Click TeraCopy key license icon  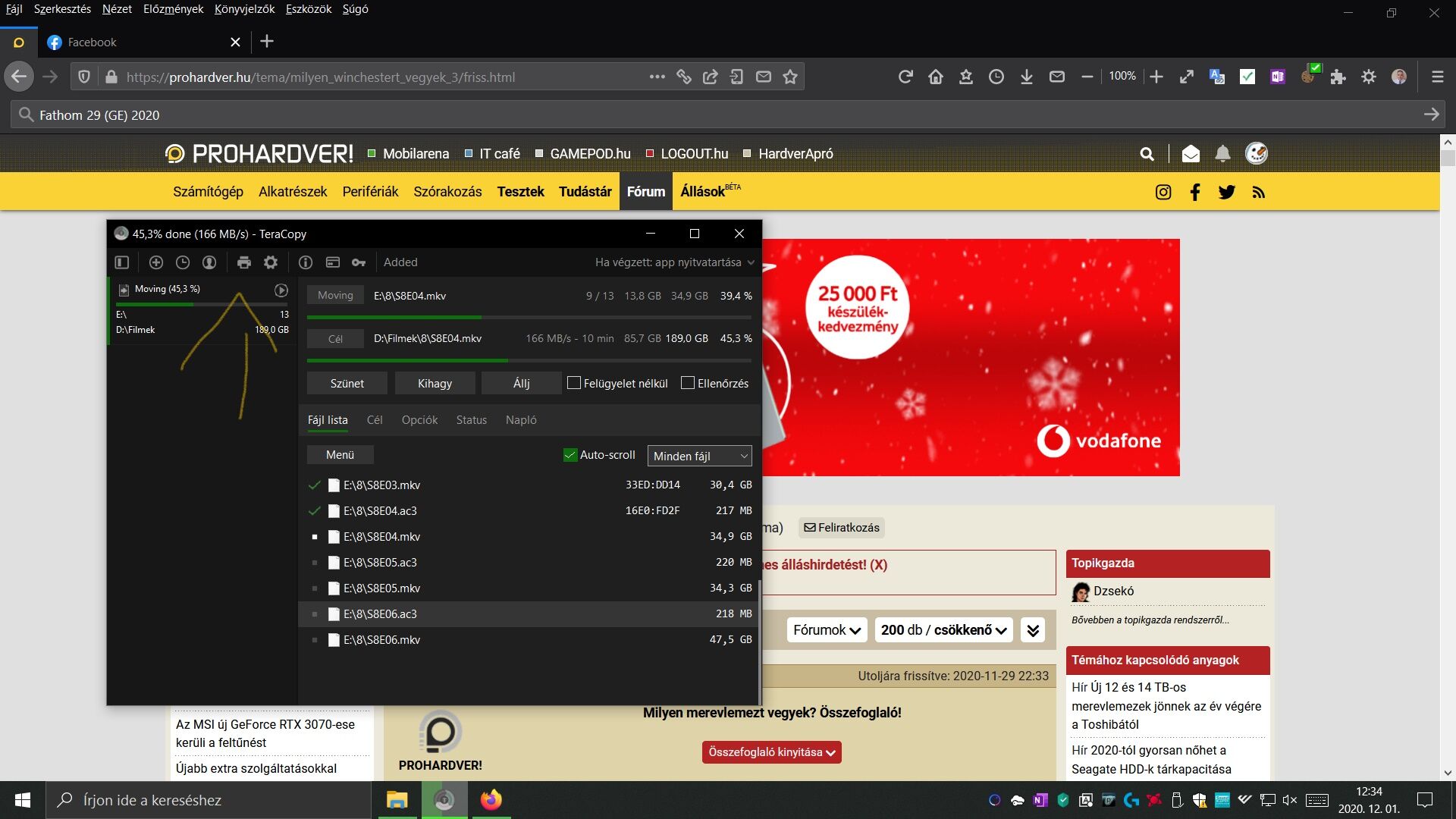pos(359,262)
